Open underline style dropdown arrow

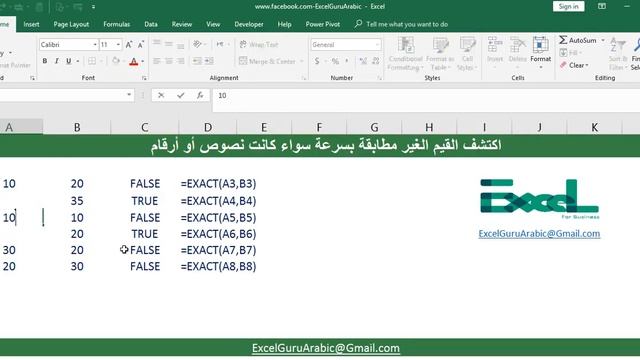click(x=78, y=61)
